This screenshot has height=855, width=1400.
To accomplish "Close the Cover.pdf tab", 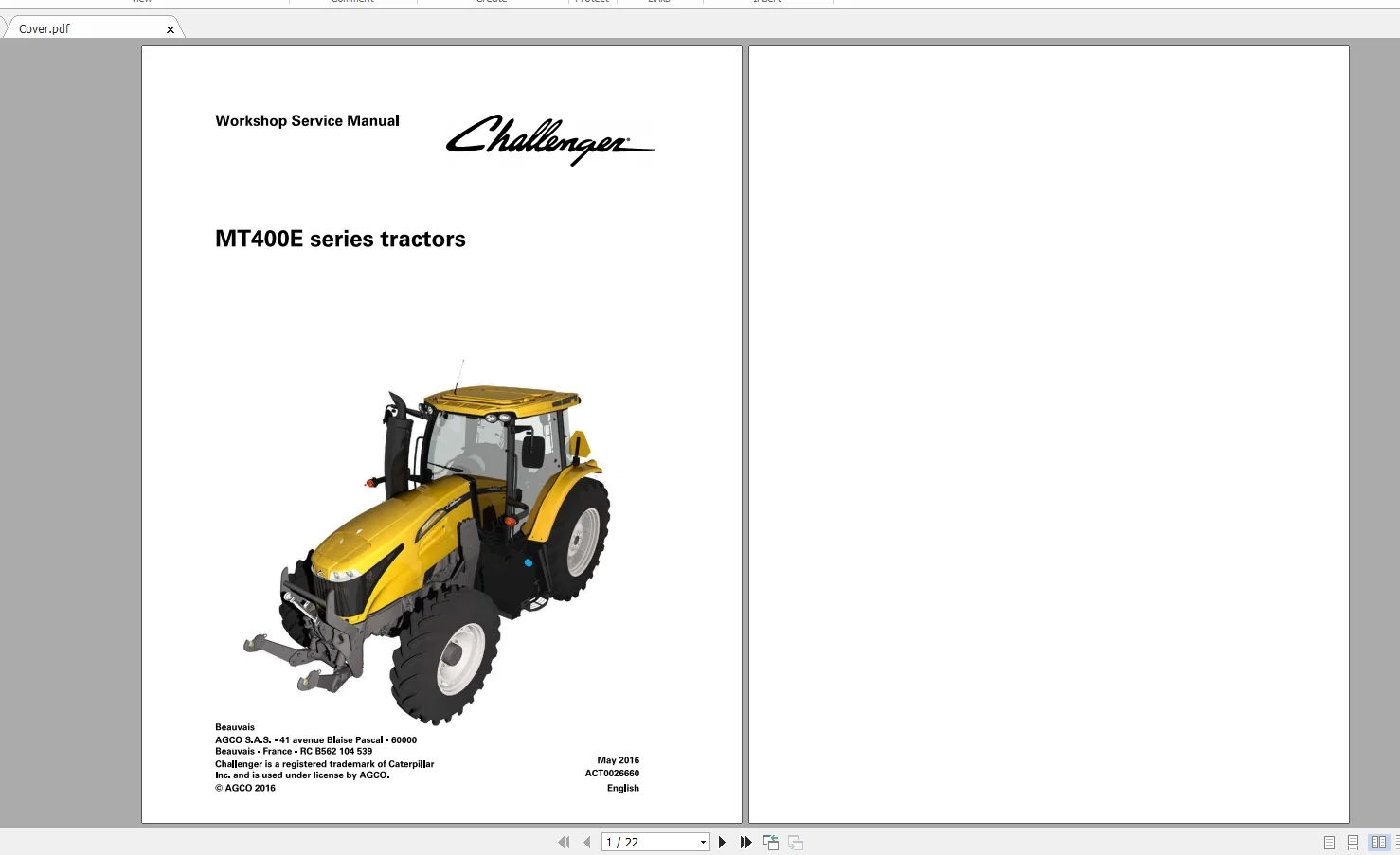I will click(171, 29).
